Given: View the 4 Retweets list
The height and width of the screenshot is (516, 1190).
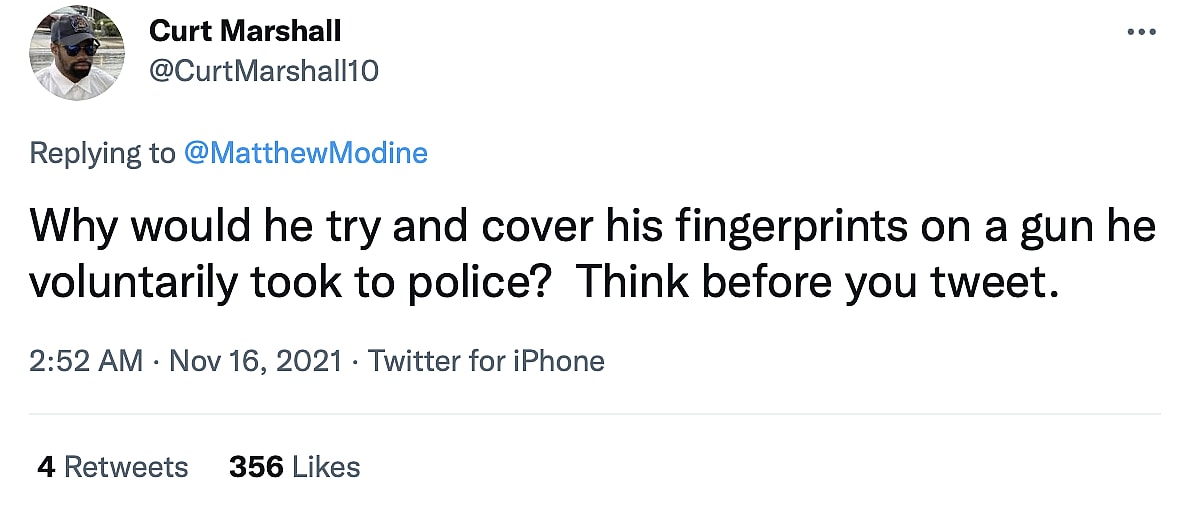Looking at the screenshot, I should (x=112, y=466).
